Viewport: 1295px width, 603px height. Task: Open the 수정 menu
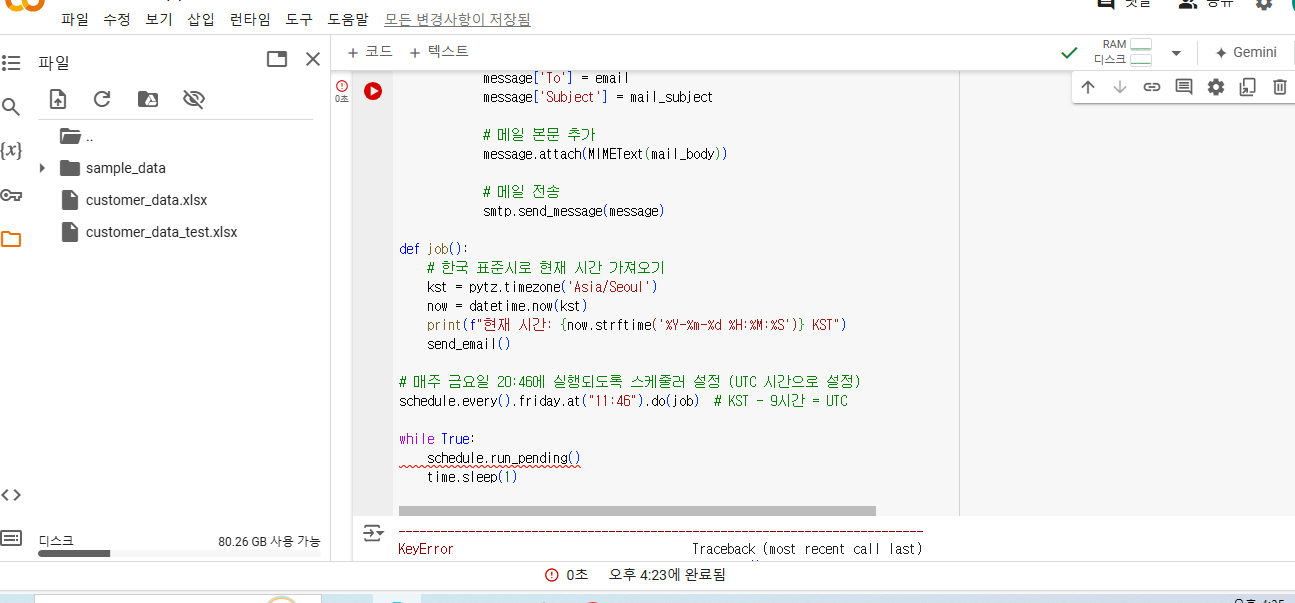[117, 19]
